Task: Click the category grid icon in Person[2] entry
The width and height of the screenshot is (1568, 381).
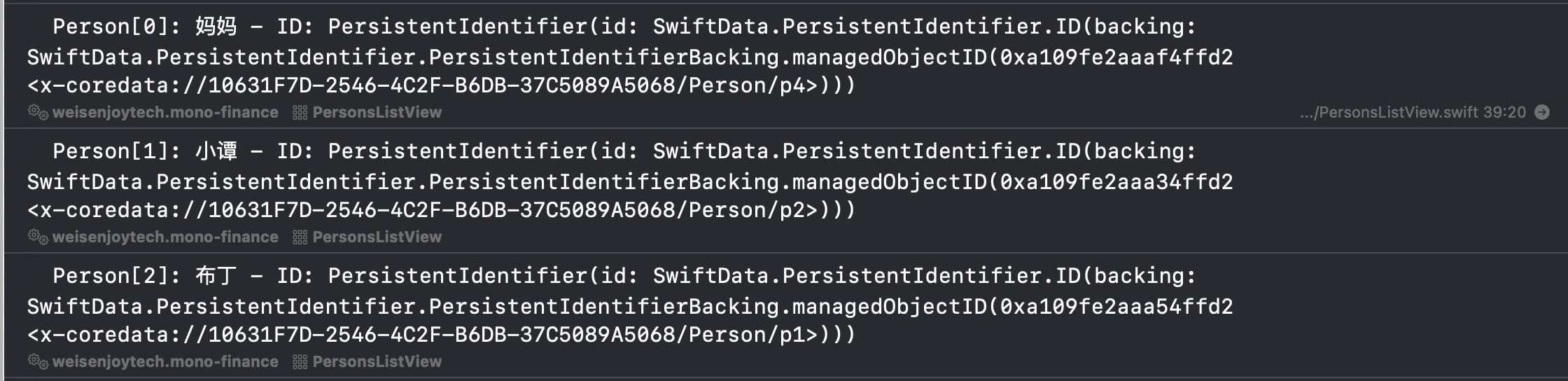Action: click(x=300, y=361)
